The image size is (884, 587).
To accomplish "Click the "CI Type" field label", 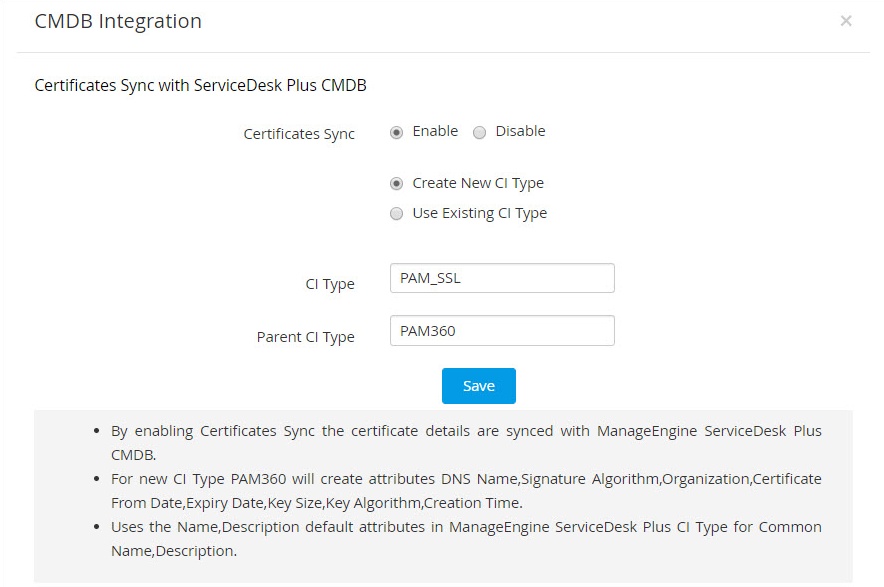I will [x=330, y=284].
